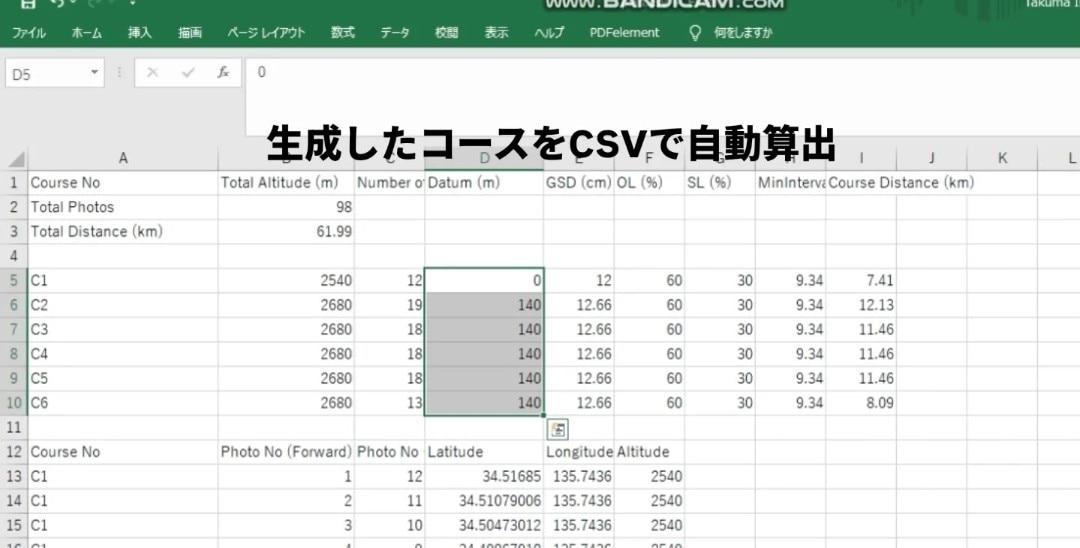Click cell 'GSD (cm)'
The height and width of the screenshot is (548, 1080).
coord(579,183)
